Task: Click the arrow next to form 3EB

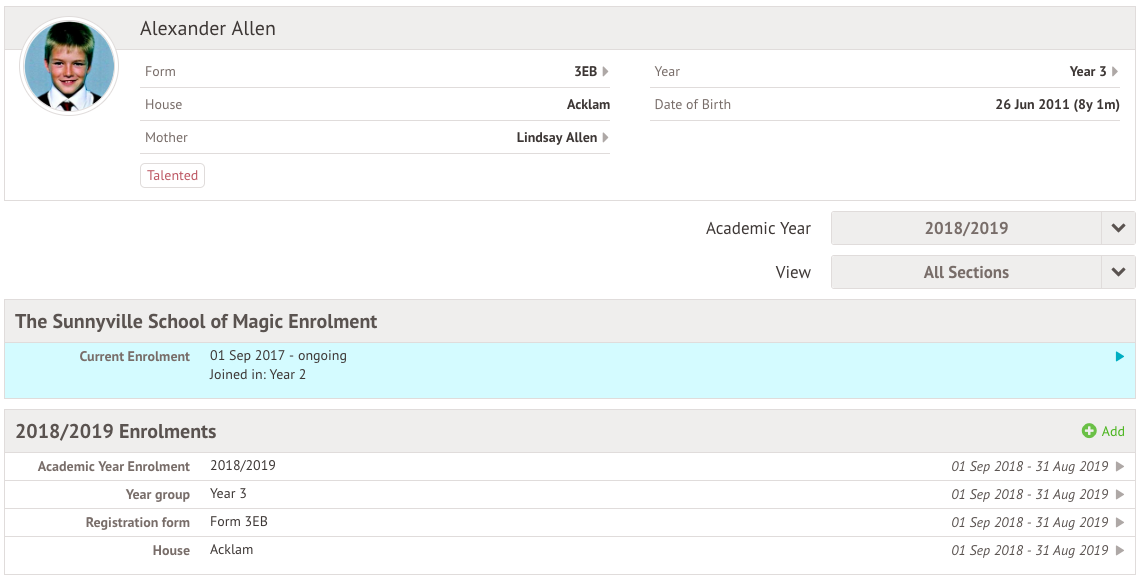Action: point(606,72)
